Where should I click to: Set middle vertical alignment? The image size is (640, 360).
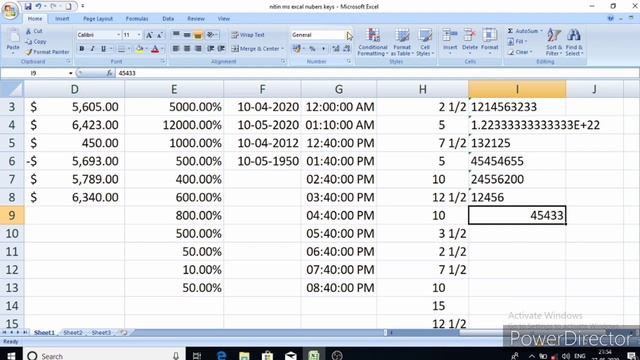[x=187, y=35]
